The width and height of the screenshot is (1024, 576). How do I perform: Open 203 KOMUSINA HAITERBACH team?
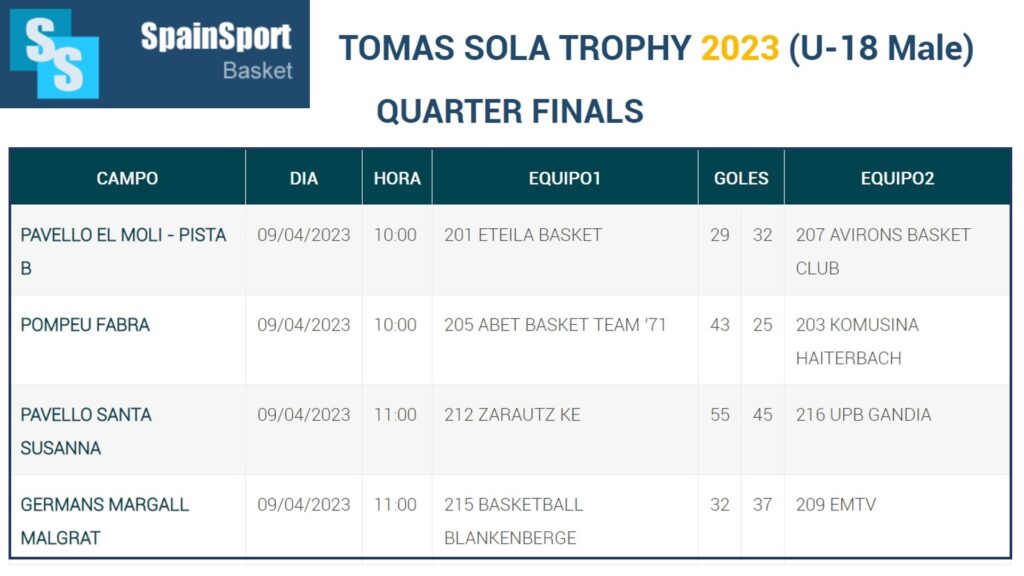pos(856,340)
